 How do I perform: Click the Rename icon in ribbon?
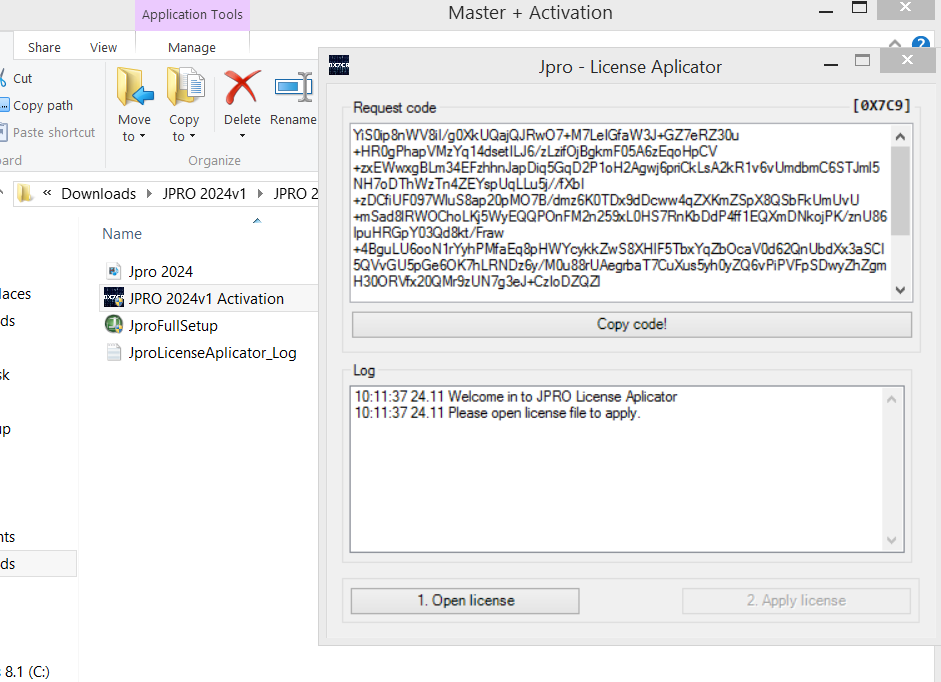coord(293,88)
